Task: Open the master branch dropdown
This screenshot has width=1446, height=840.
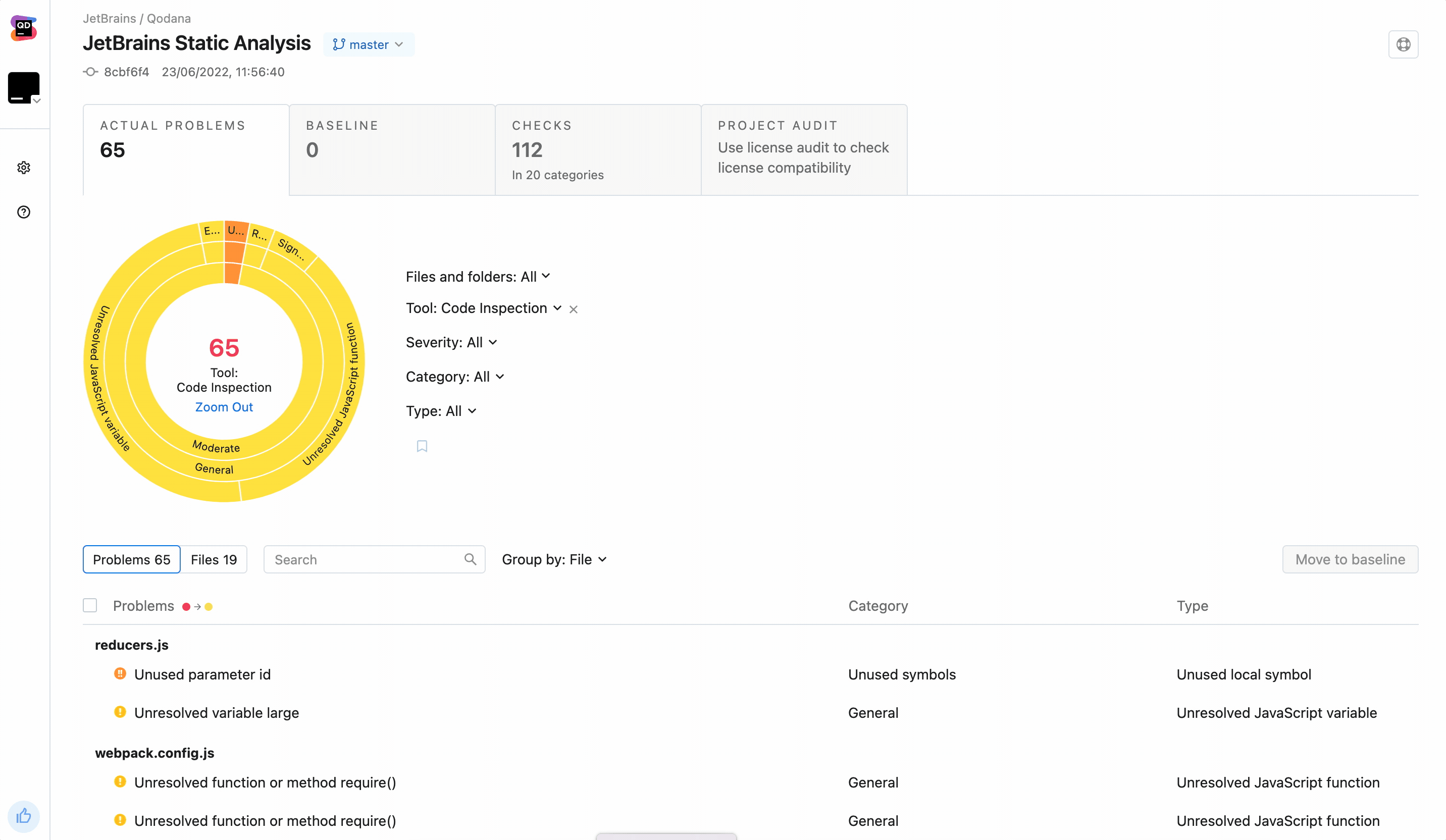Action: pos(369,45)
